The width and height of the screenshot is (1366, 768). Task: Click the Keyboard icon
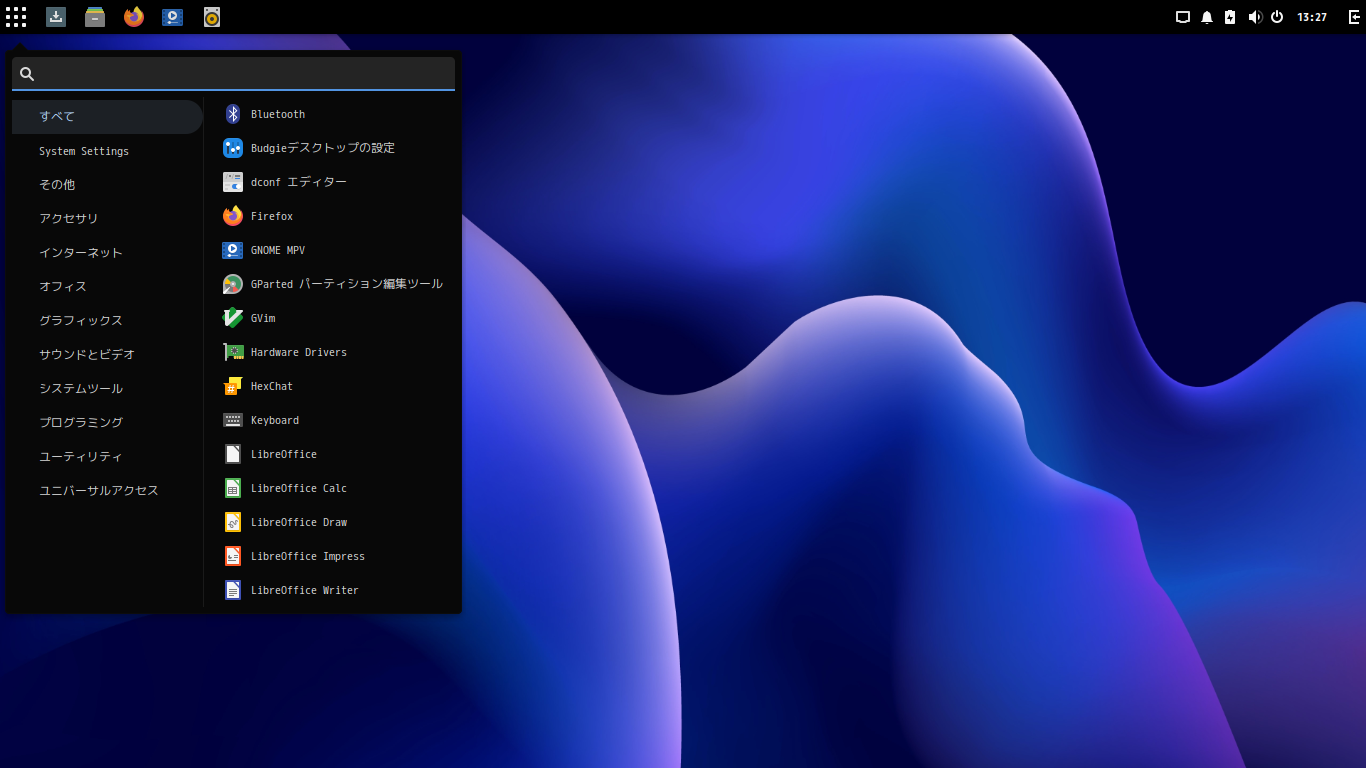click(233, 420)
